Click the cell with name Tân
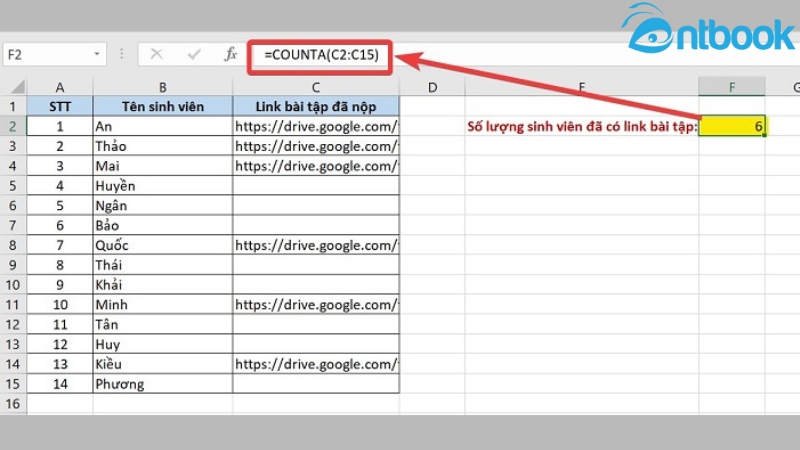 (163, 324)
